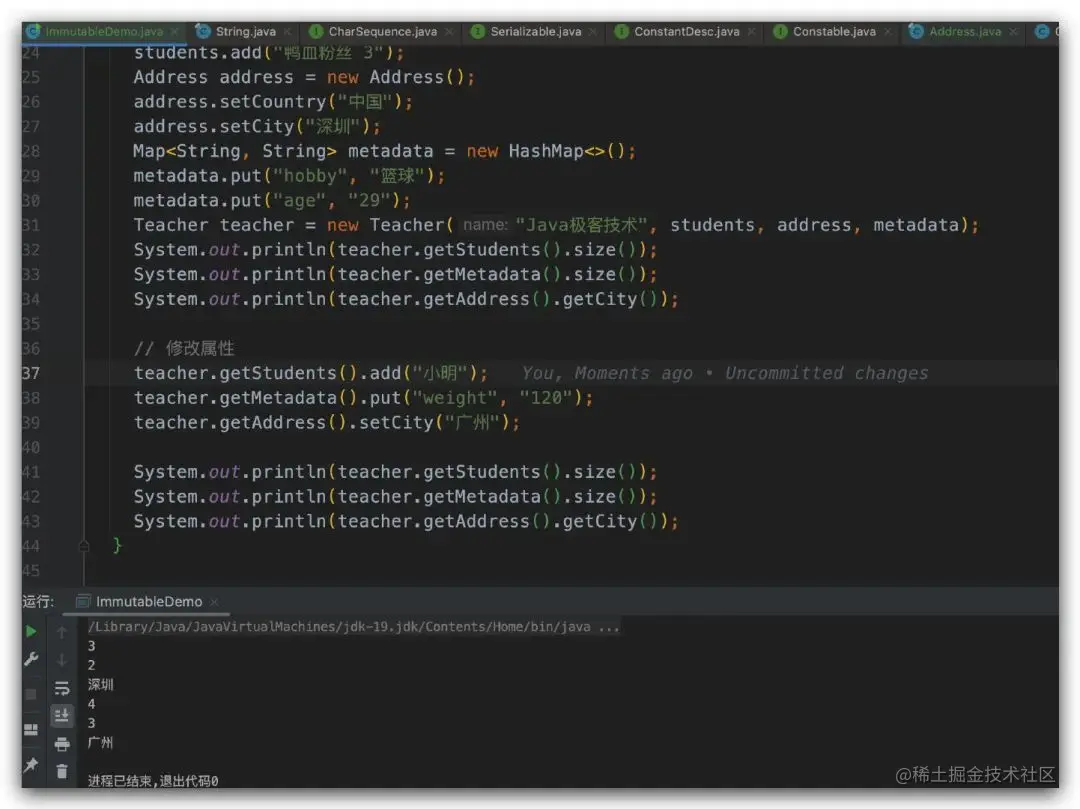Close the ImmutableDemo.java editor tab

tap(175, 32)
